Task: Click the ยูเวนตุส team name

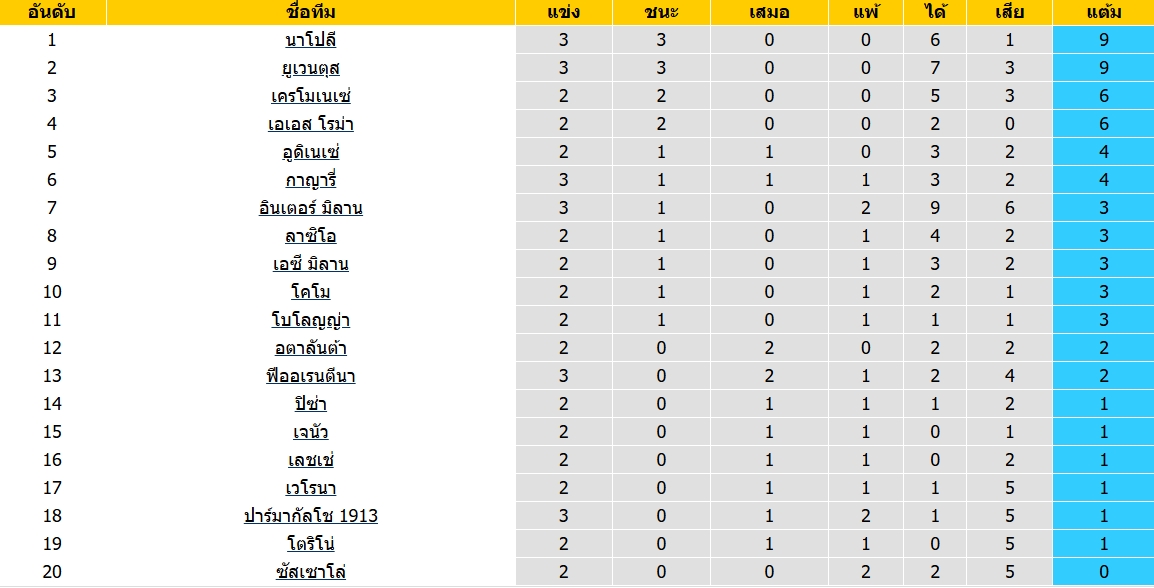Action: pos(311,68)
